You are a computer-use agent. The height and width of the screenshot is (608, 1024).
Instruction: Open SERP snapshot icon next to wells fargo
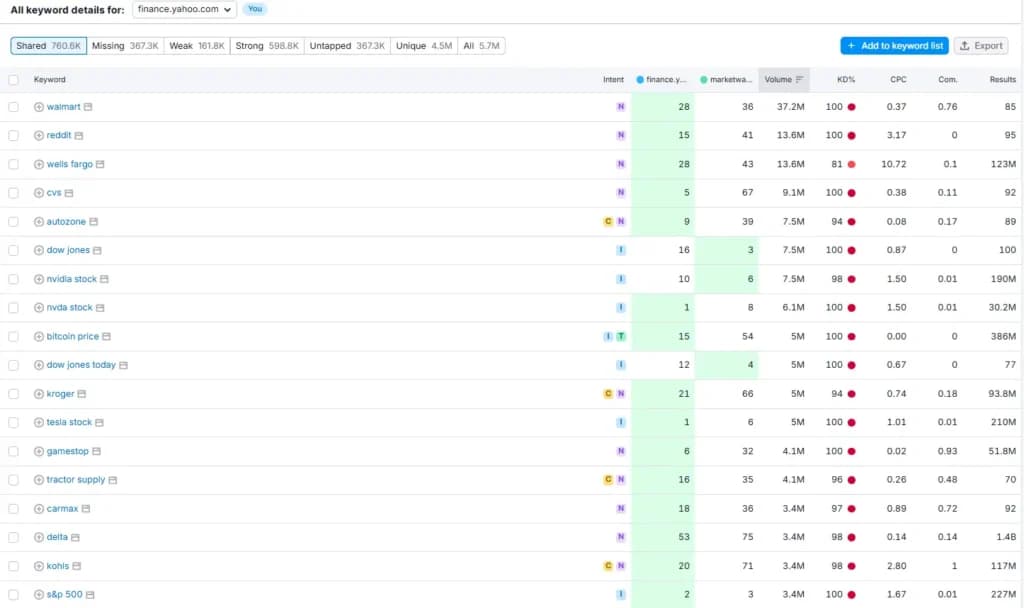[x=101, y=164]
